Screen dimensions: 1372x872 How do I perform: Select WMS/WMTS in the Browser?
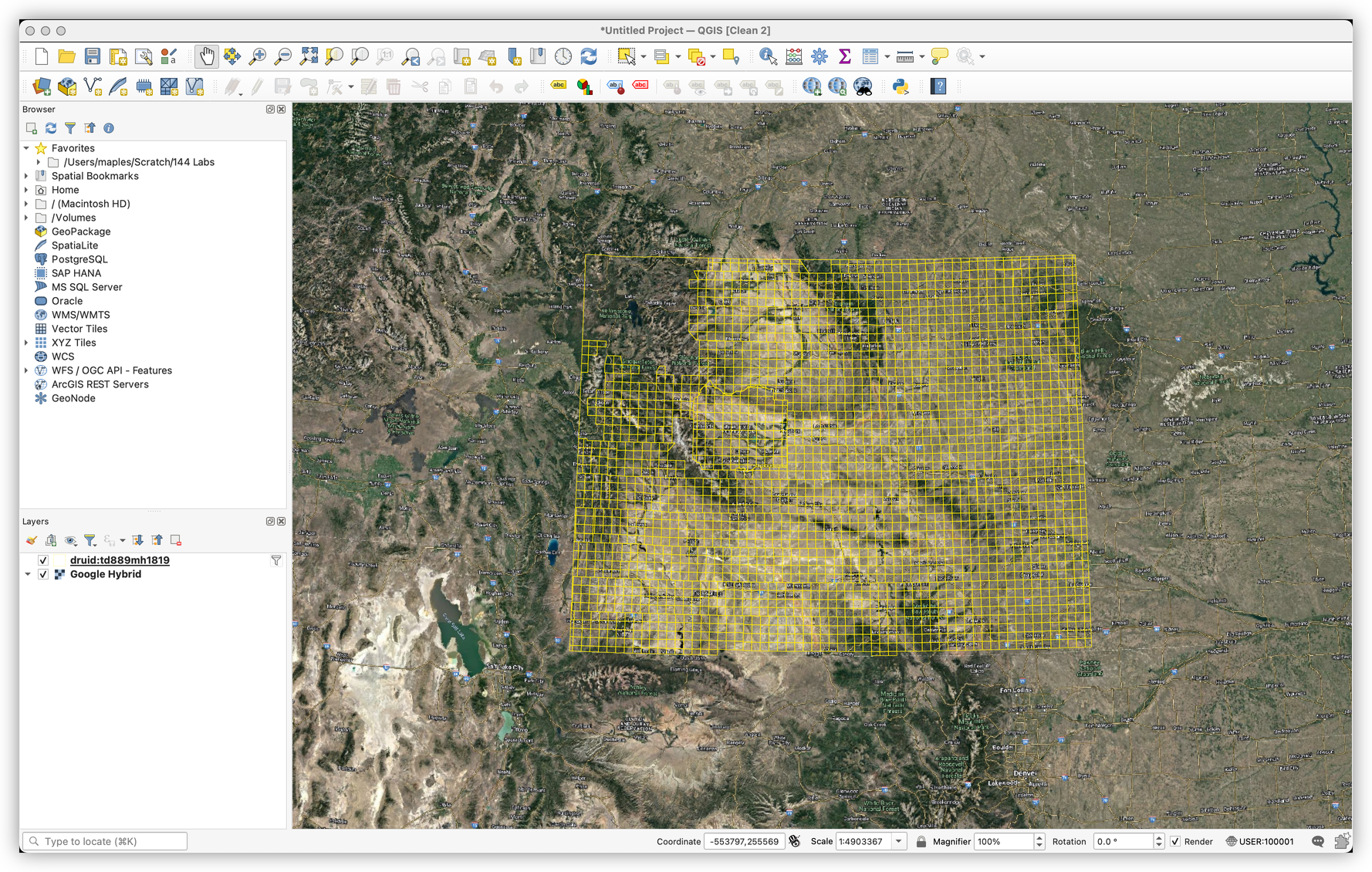pyautogui.click(x=80, y=315)
